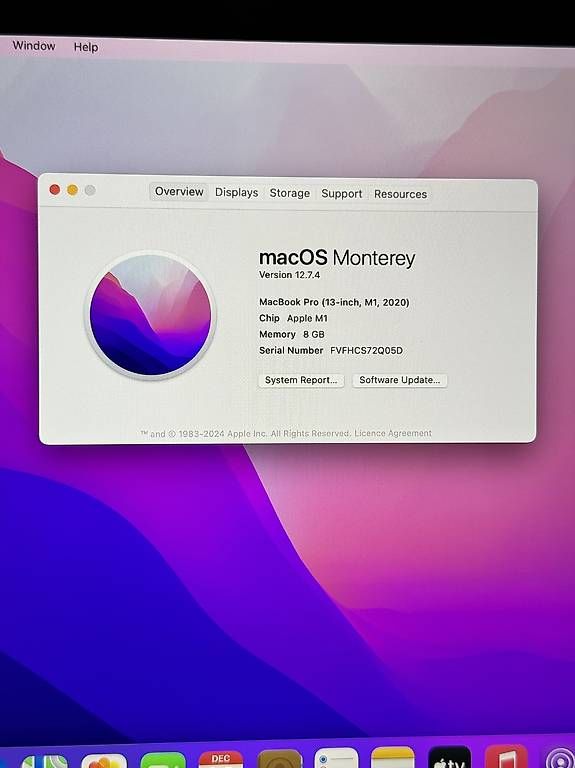Image resolution: width=575 pixels, height=768 pixels.
Task: Open the Licence Agreement link
Action: [393, 433]
